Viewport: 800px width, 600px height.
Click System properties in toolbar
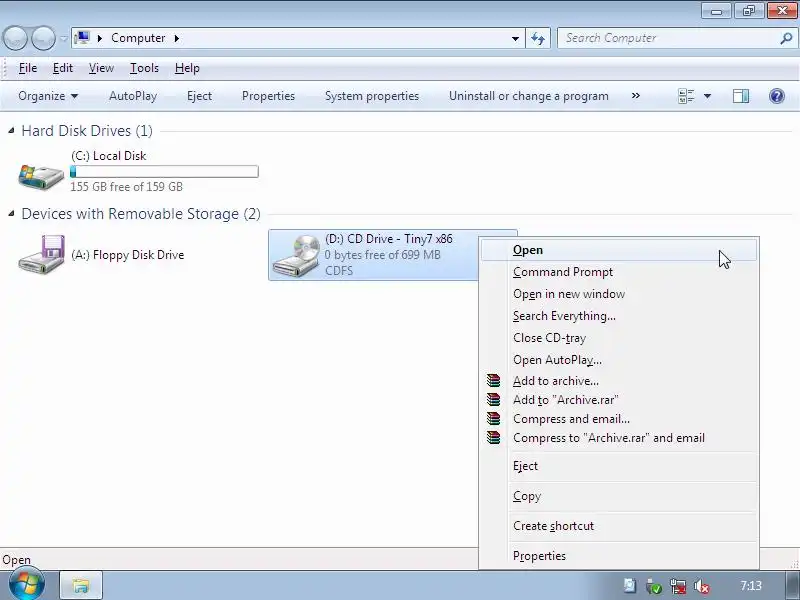[x=372, y=96]
